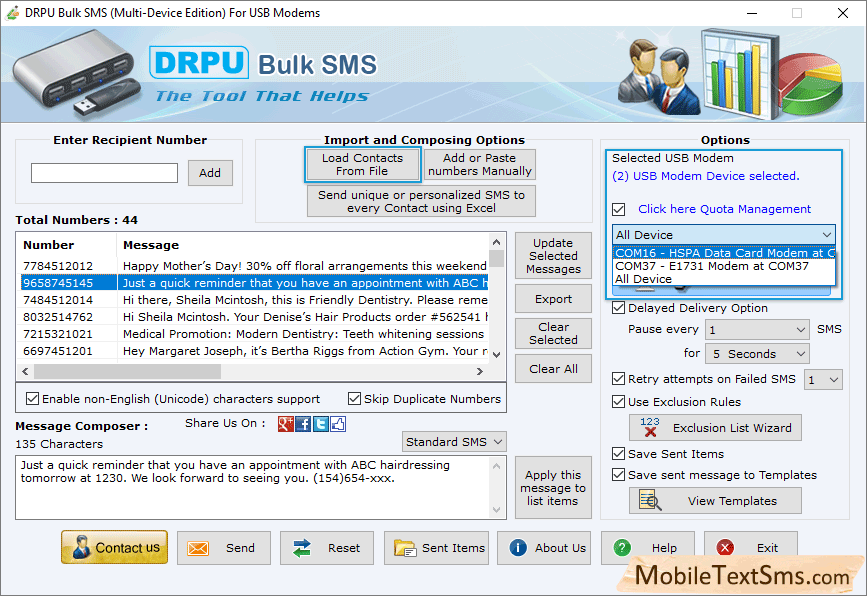Open the Standard SMS type dropdown
The image size is (867, 596).
click(x=454, y=442)
